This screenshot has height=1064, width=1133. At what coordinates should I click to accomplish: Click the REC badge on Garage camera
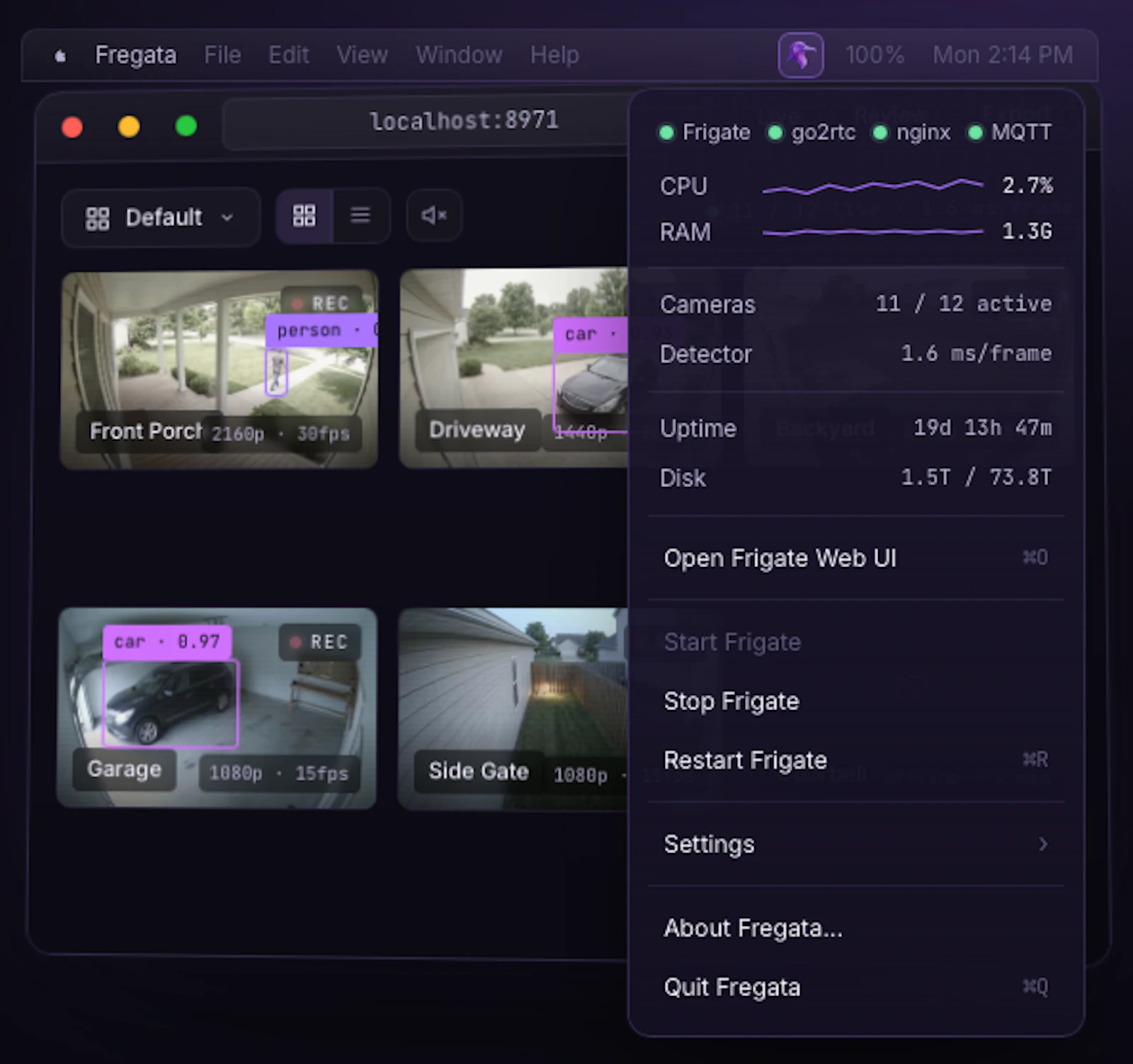click(320, 642)
